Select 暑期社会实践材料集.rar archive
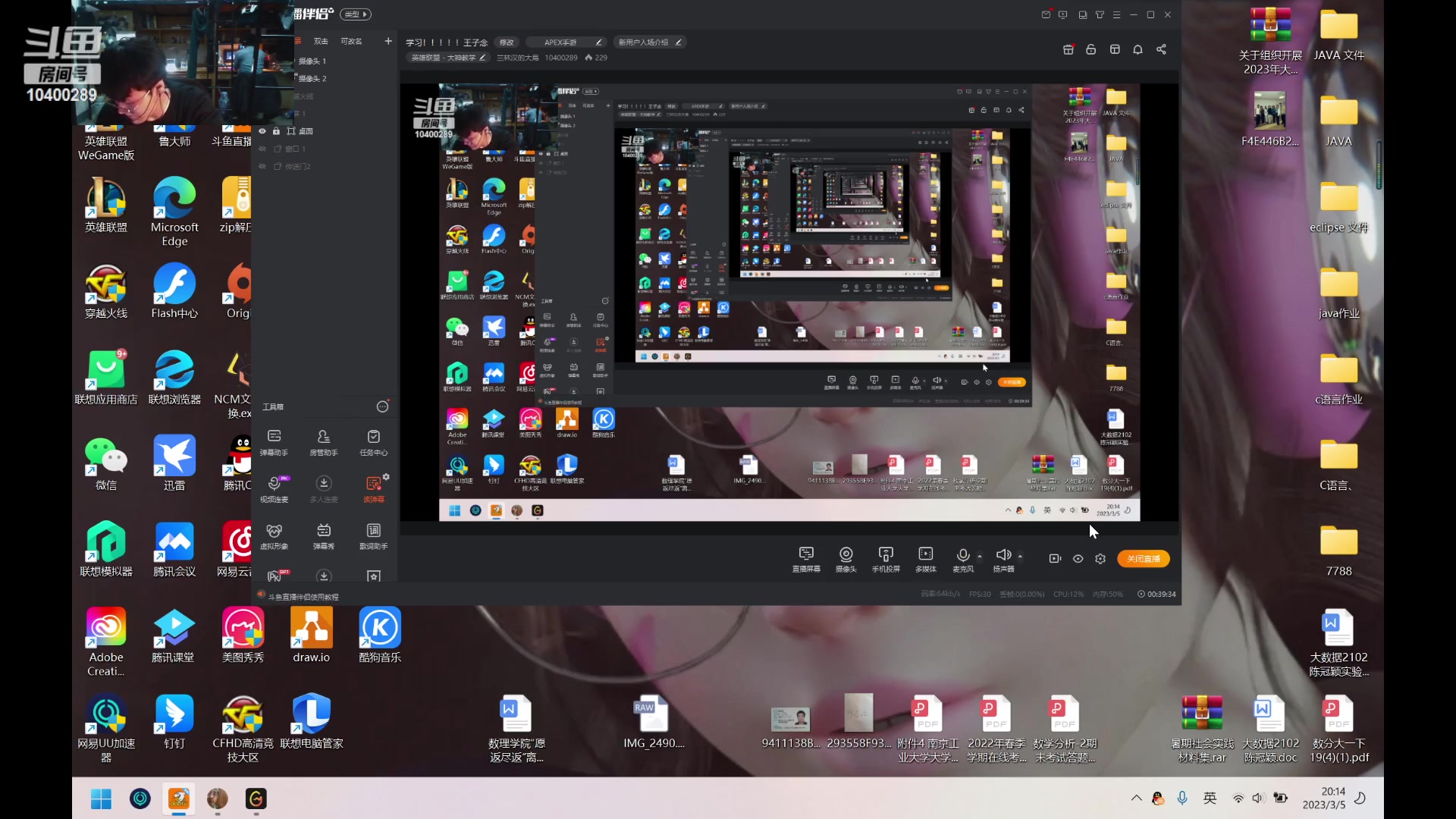 tap(1202, 729)
